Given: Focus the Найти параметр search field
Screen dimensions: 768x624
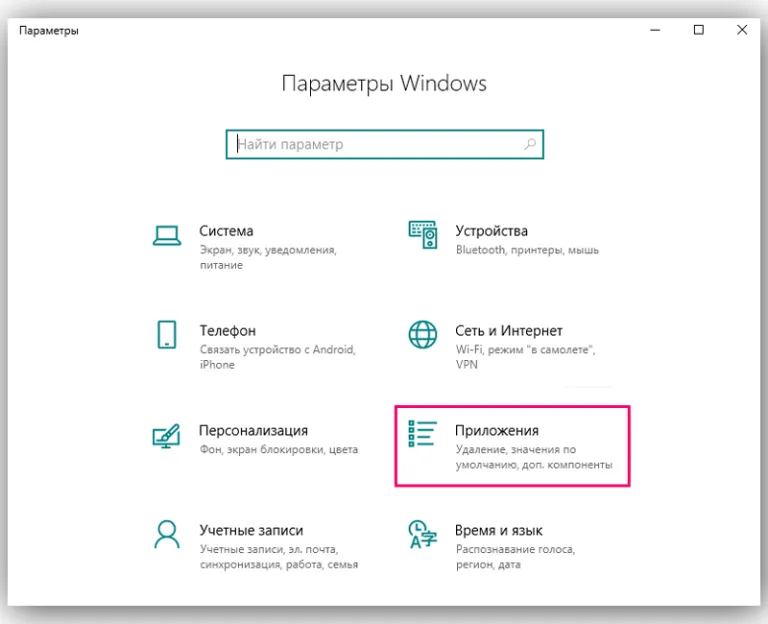Looking at the screenshot, I should 385,144.
